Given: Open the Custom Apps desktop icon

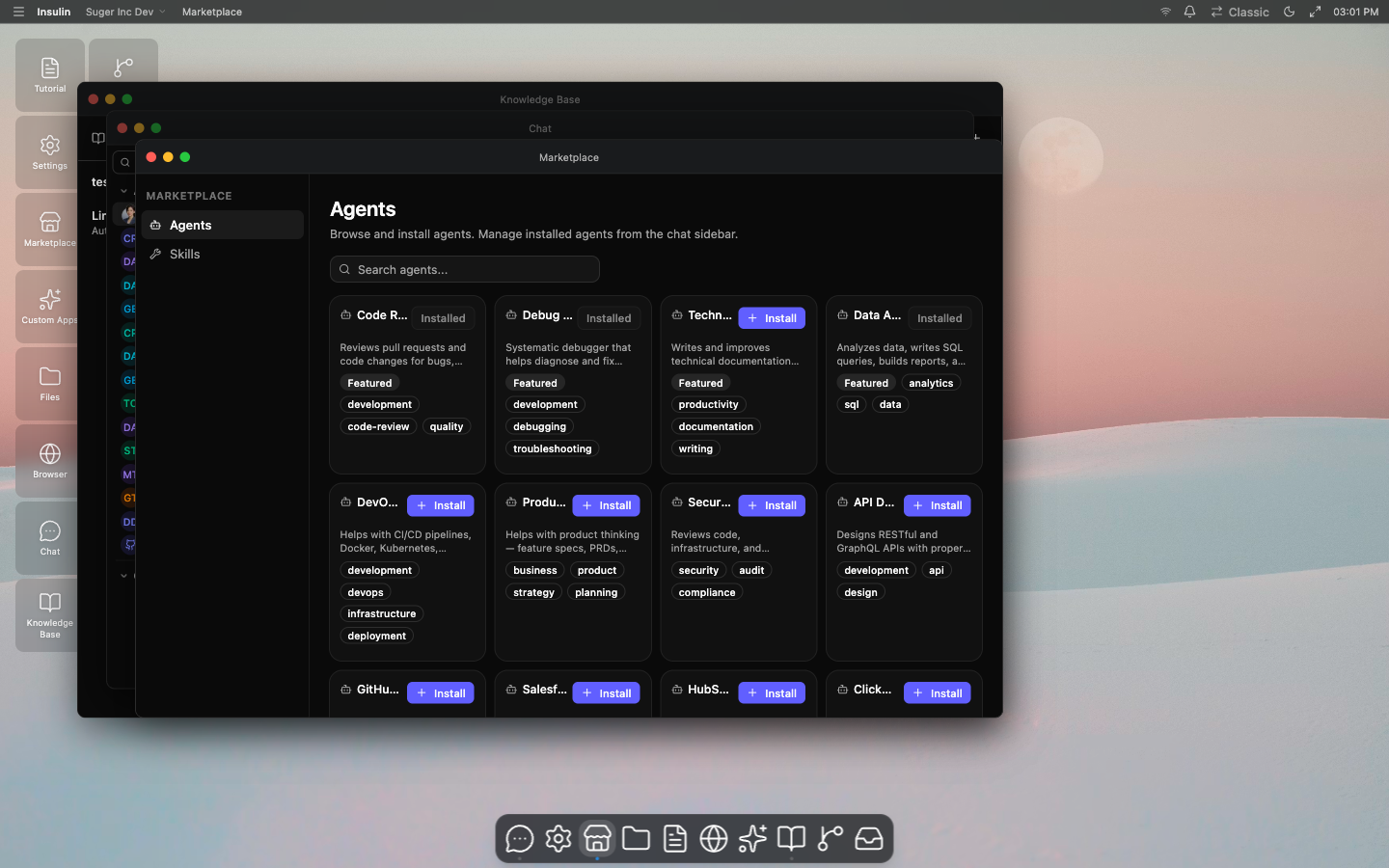Looking at the screenshot, I should click(50, 307).
